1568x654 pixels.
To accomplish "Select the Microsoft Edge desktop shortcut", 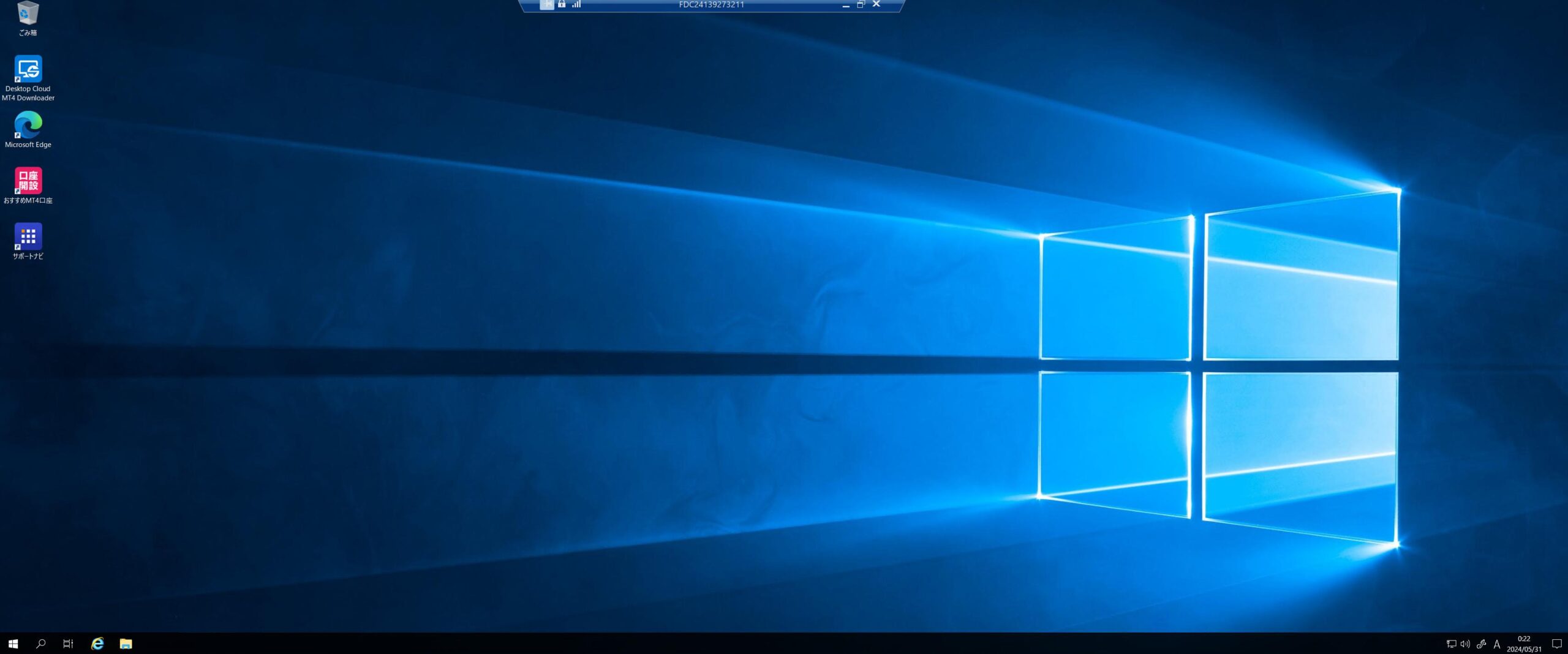I will point(28,129).
